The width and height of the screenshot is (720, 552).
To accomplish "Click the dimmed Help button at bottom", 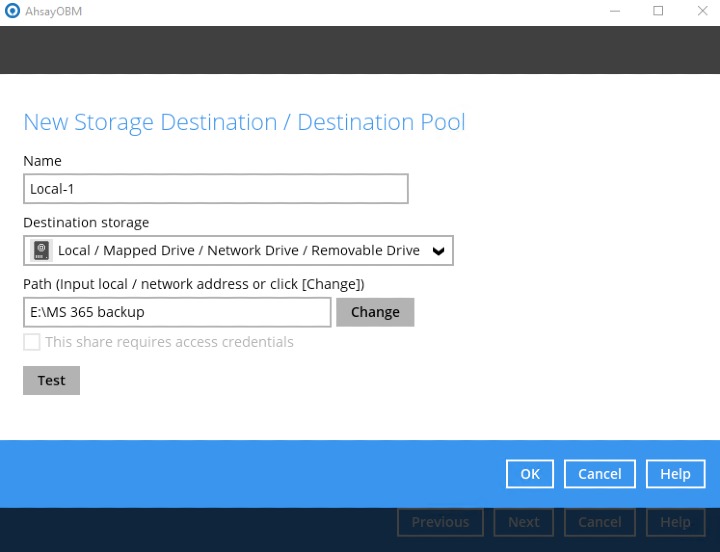I will (675, 522).
